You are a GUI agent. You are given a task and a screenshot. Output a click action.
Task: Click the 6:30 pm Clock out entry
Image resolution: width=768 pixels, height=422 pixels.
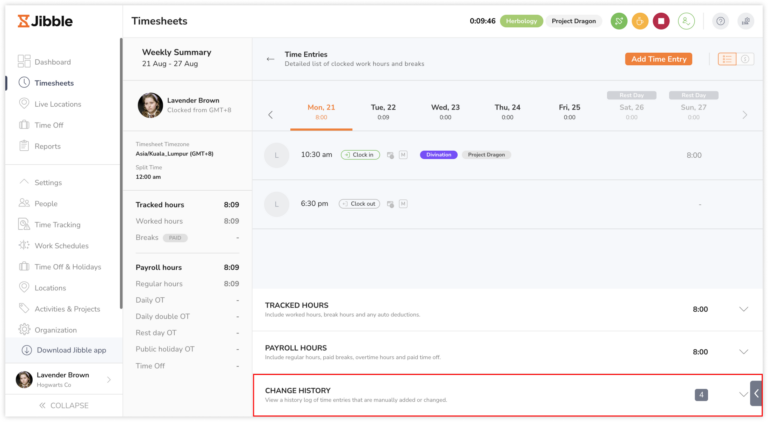point(507,204)
